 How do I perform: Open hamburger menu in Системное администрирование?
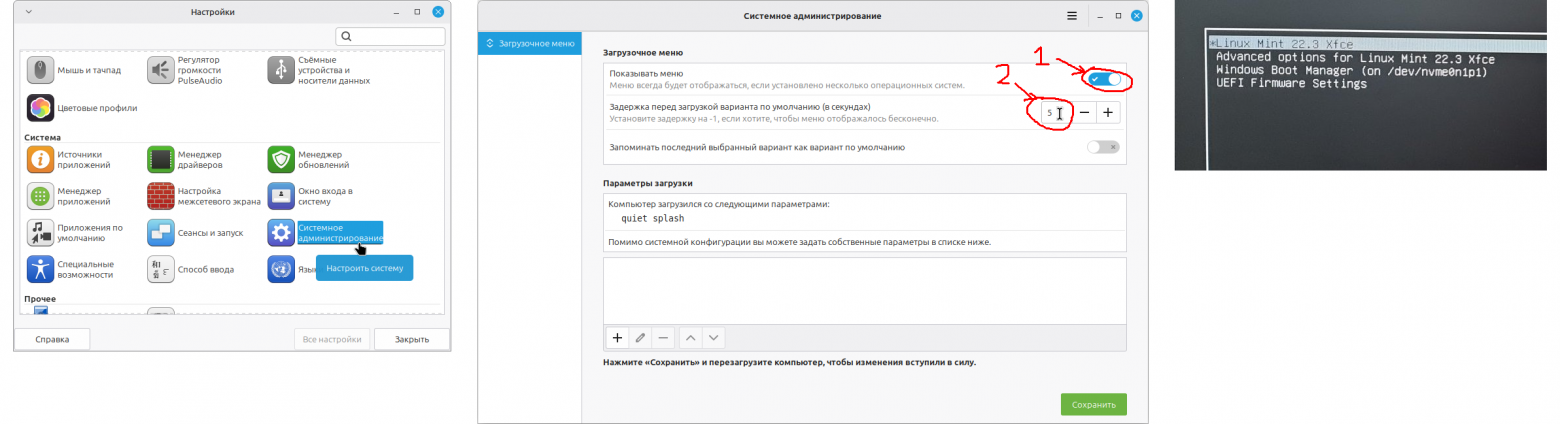[1072, 16]
